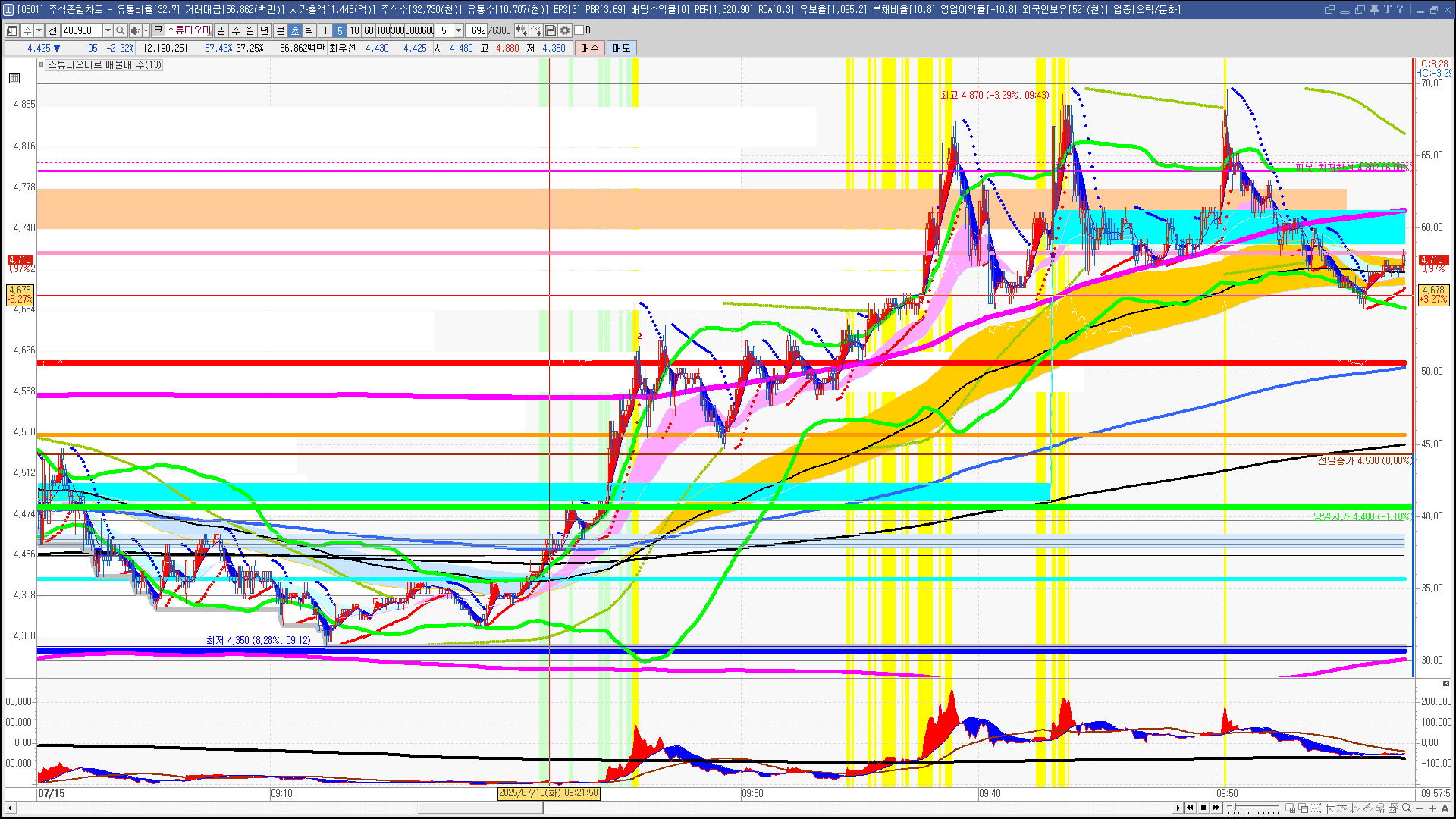
Task: Open chart settings gear icon
Action: [565, 30]
